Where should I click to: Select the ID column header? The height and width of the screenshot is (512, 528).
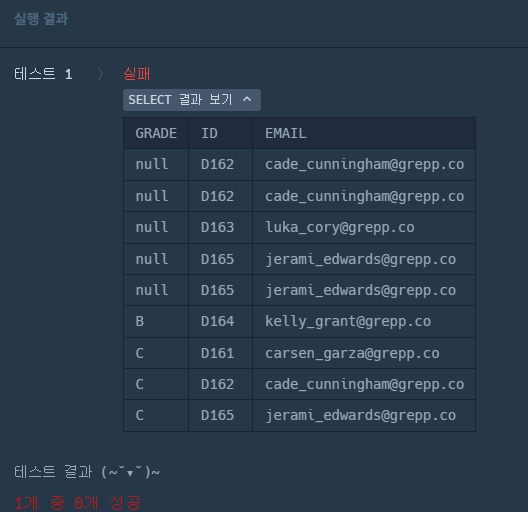221,133
